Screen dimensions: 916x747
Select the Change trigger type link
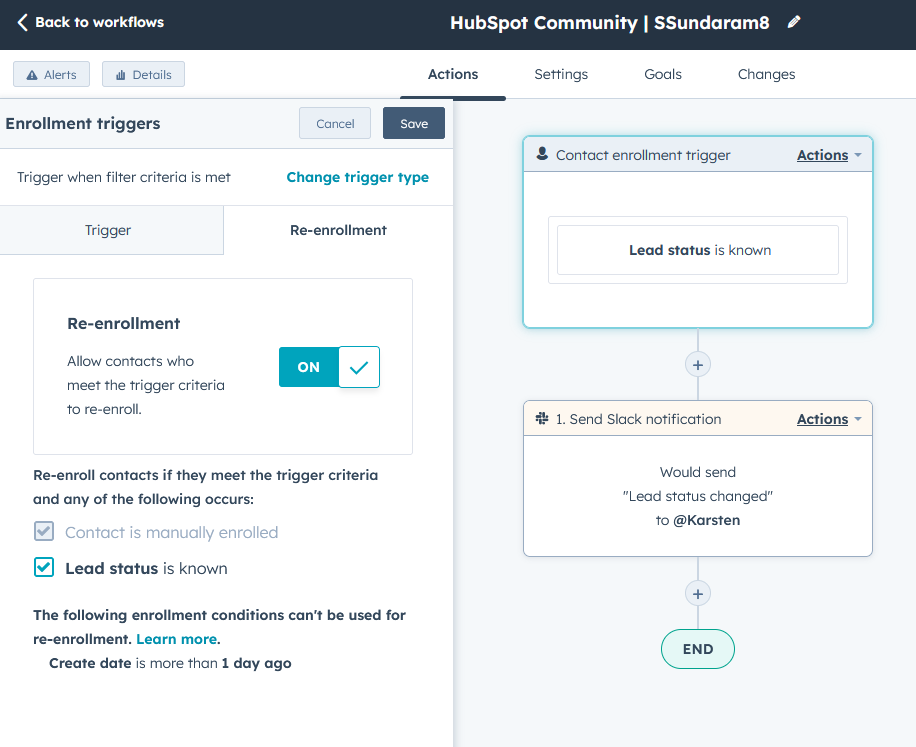tap(357, 176)
